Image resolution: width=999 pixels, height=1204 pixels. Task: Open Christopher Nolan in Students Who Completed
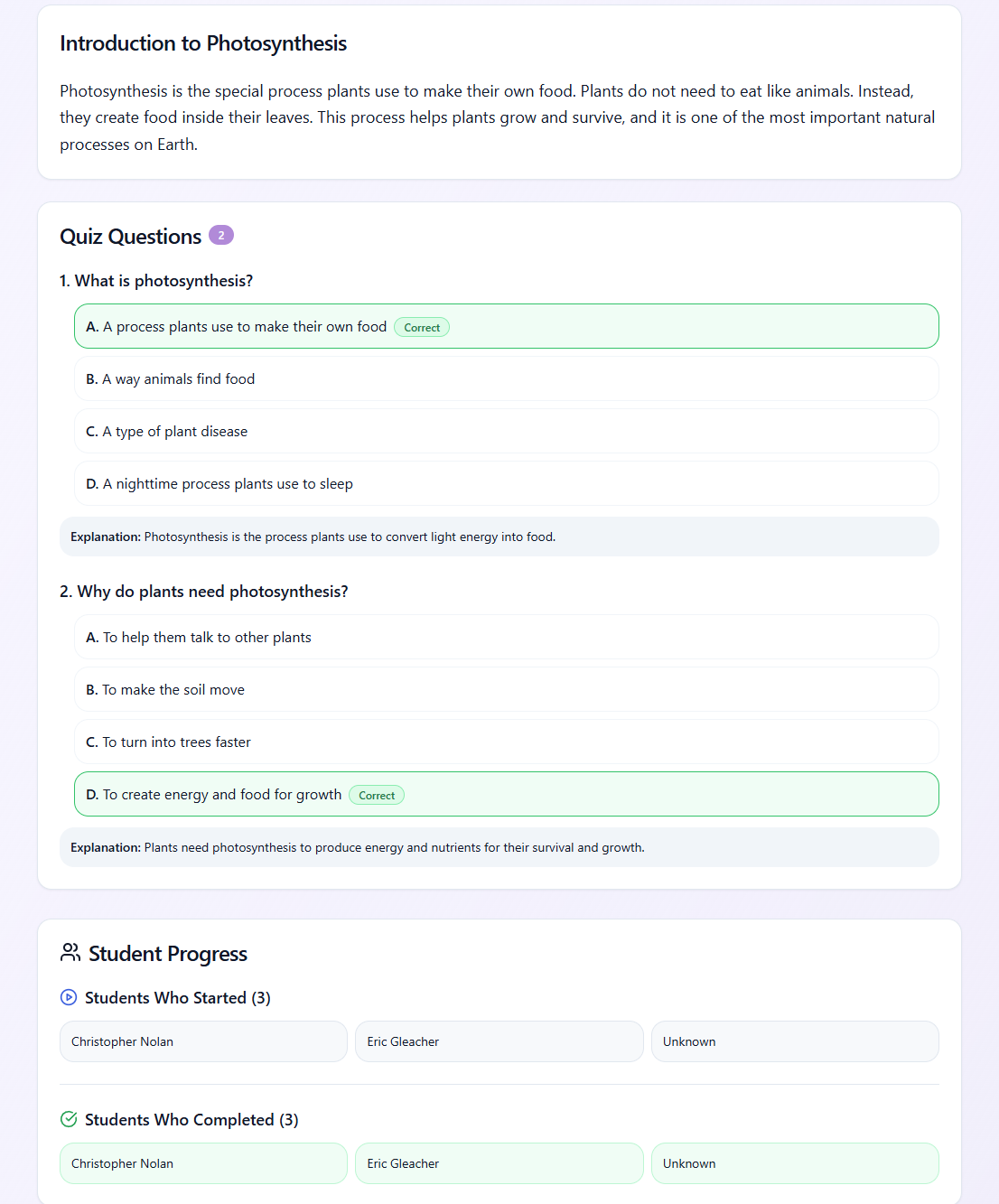click(203, 1163)
